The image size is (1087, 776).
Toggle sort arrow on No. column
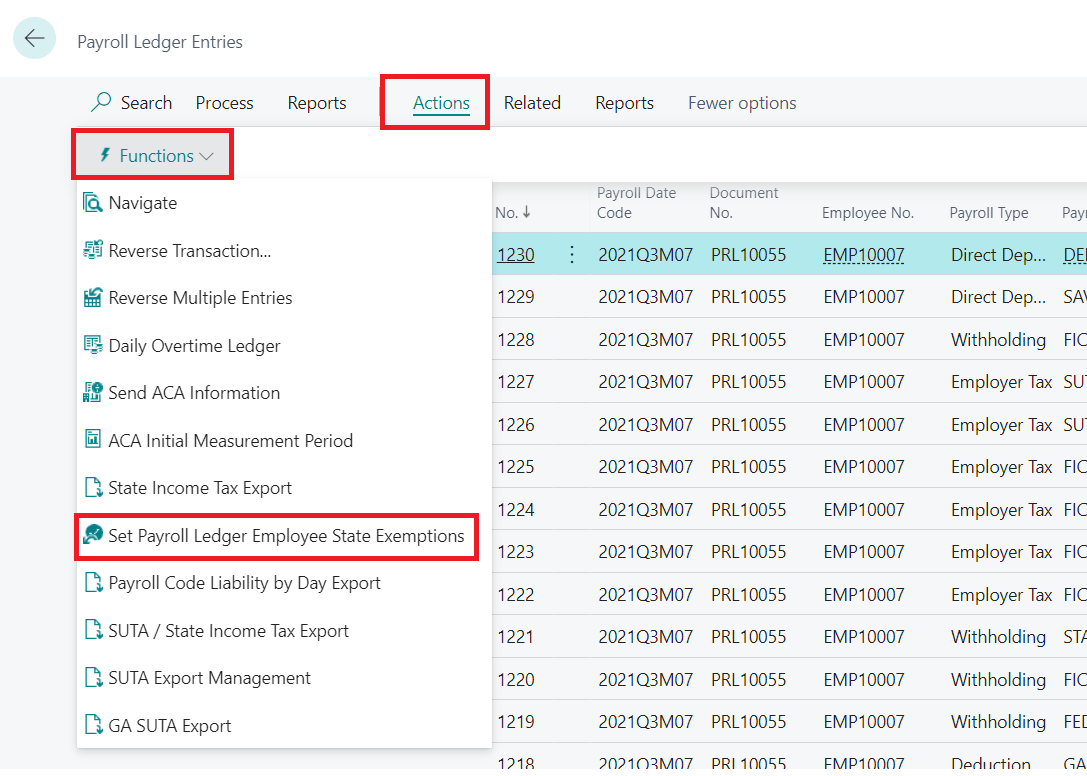click(x=526, y=213)
